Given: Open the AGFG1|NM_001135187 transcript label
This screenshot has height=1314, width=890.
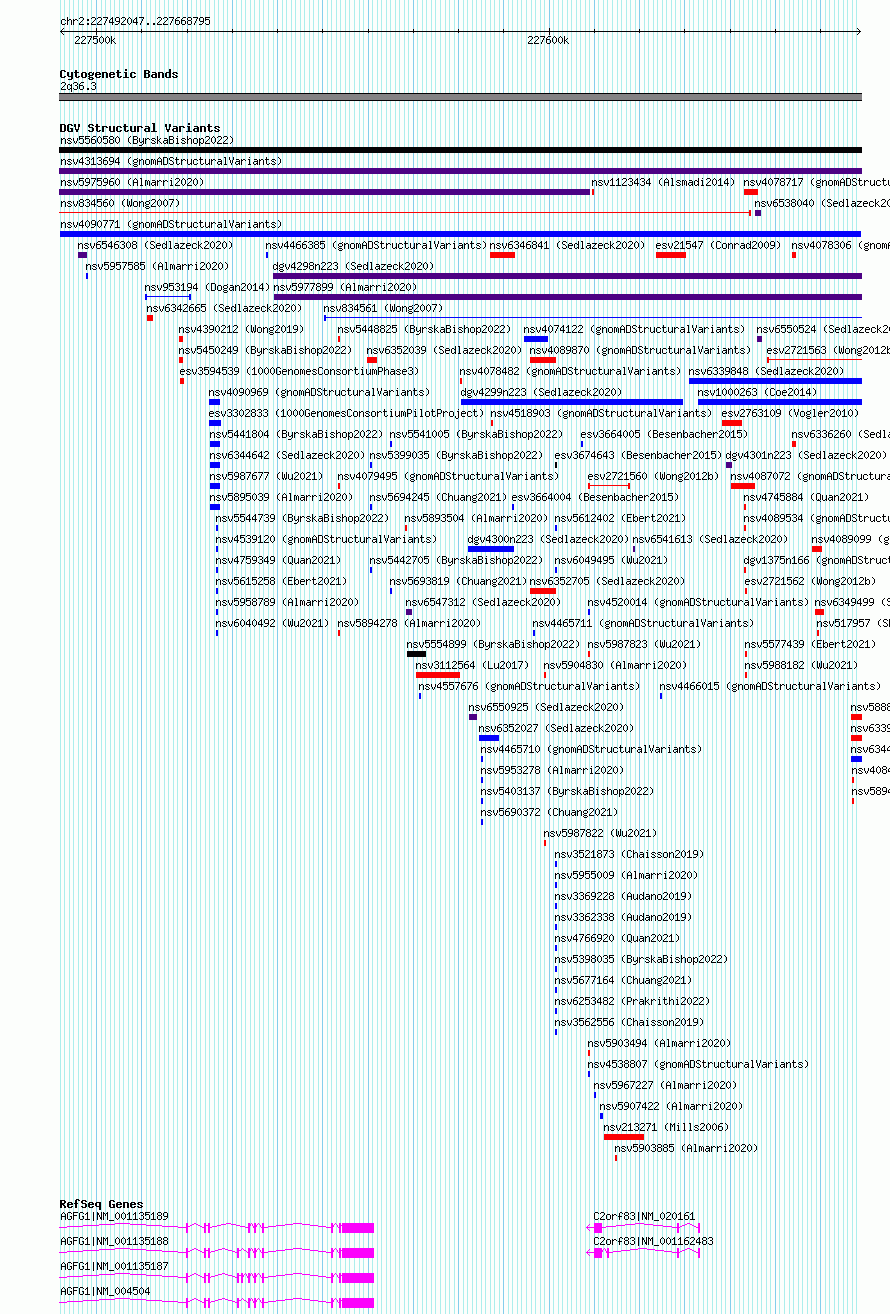Looking at the screenshot, I should coord(115,1266).
